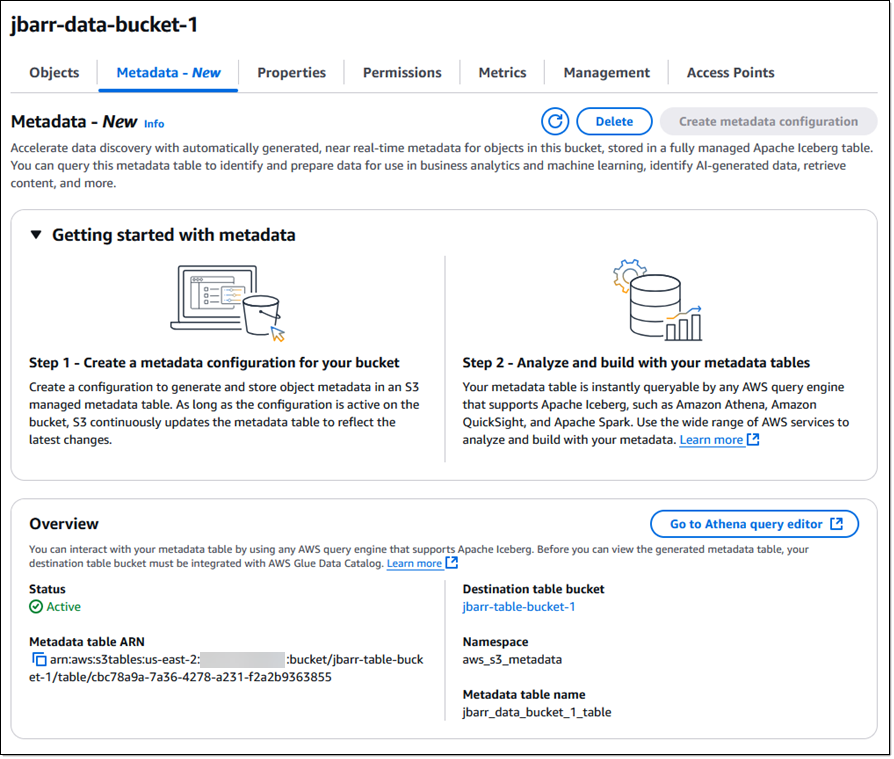The height and width of the screenshot is (759, 894).
Task: Open the Management tab
Action: pos(607,73)
